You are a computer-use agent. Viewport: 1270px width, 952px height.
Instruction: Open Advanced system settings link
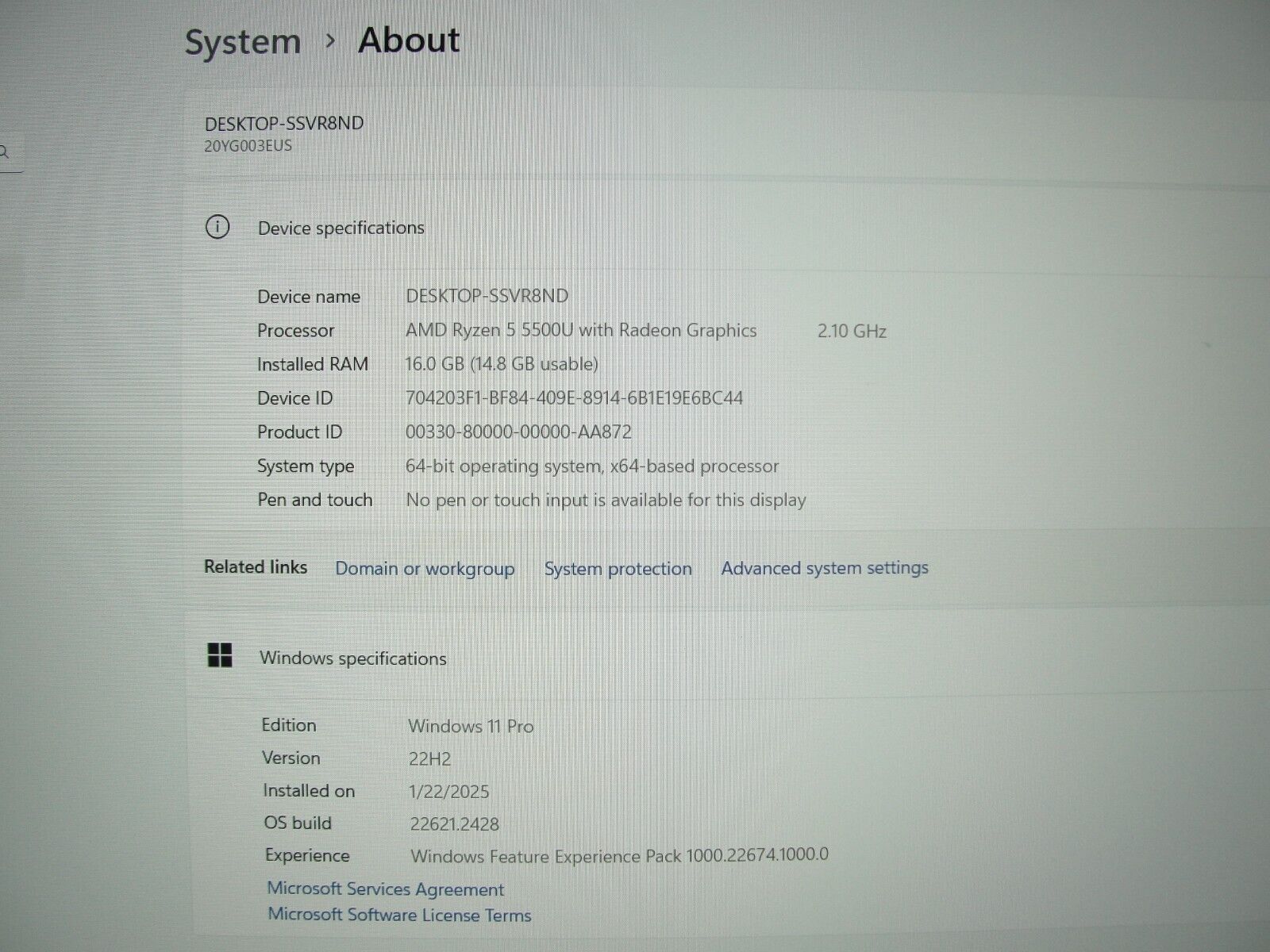[x=825, y=568]
